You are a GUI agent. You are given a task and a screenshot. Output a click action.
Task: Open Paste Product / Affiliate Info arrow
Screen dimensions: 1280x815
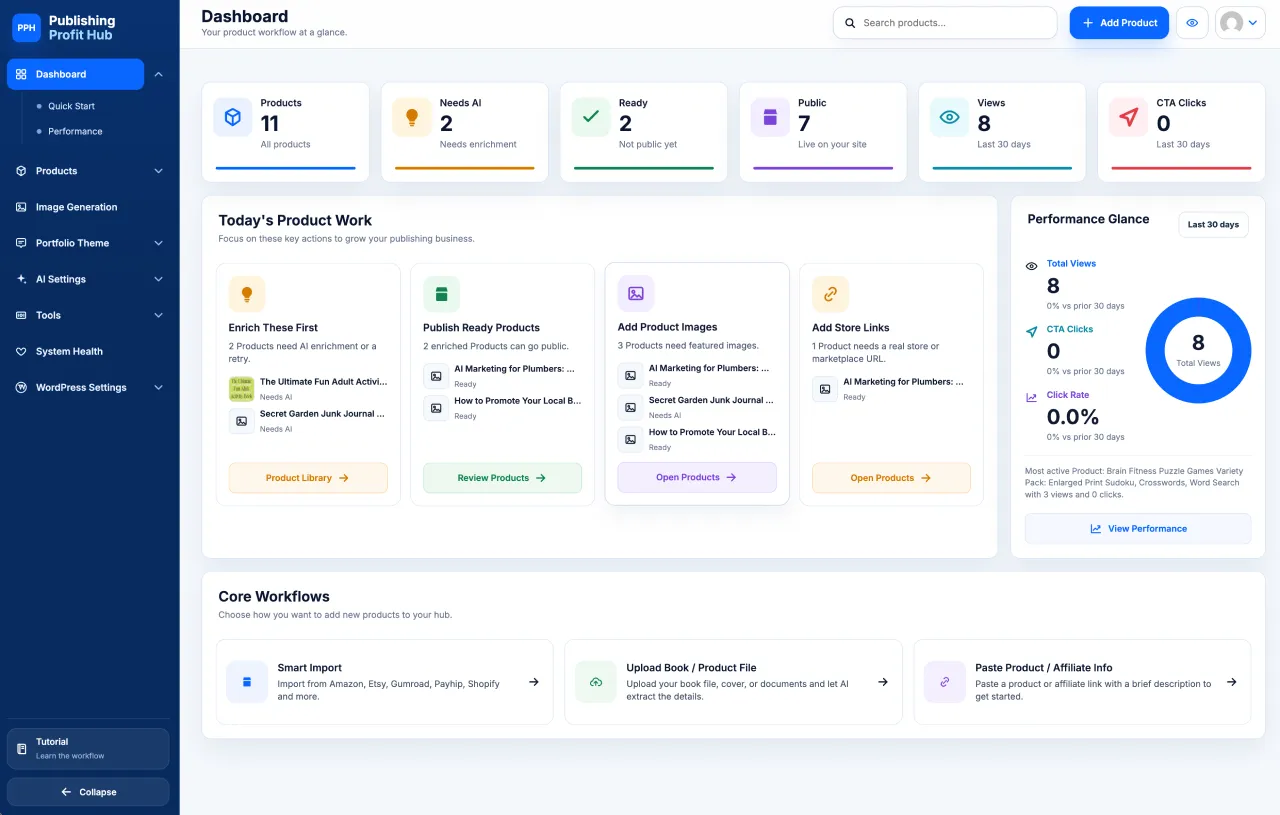pos(1232,682)
